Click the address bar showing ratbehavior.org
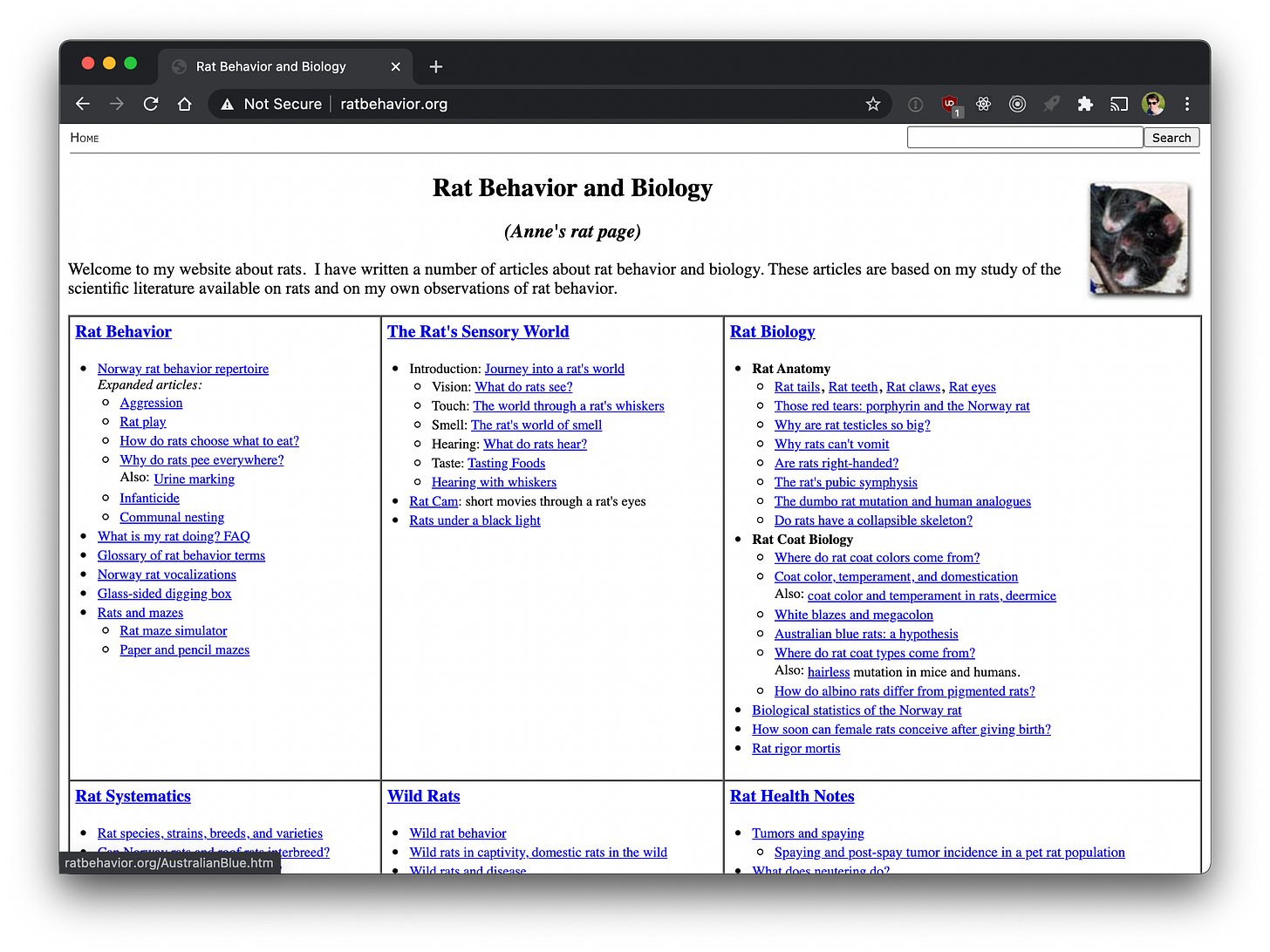 (550, 104)
